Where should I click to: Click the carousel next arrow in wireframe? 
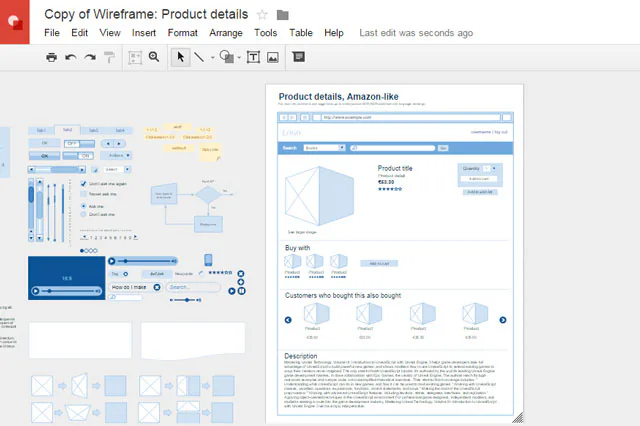pos(503,320)
